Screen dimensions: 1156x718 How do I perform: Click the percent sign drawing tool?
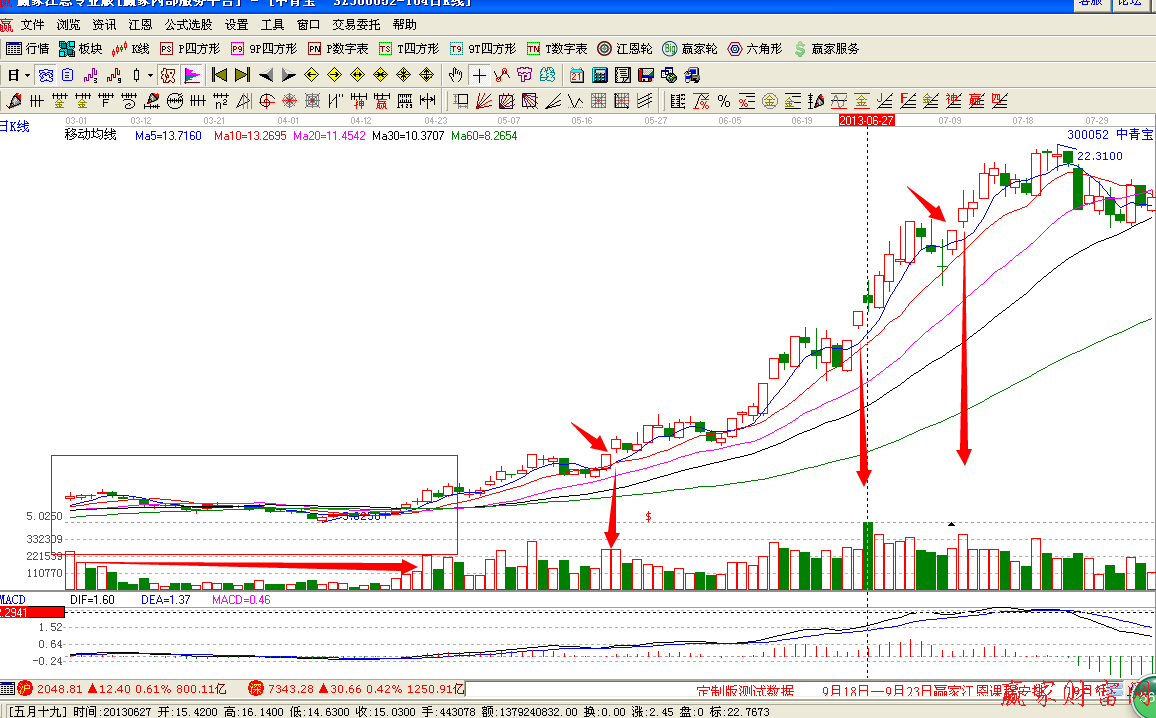[x=723, y=100]
